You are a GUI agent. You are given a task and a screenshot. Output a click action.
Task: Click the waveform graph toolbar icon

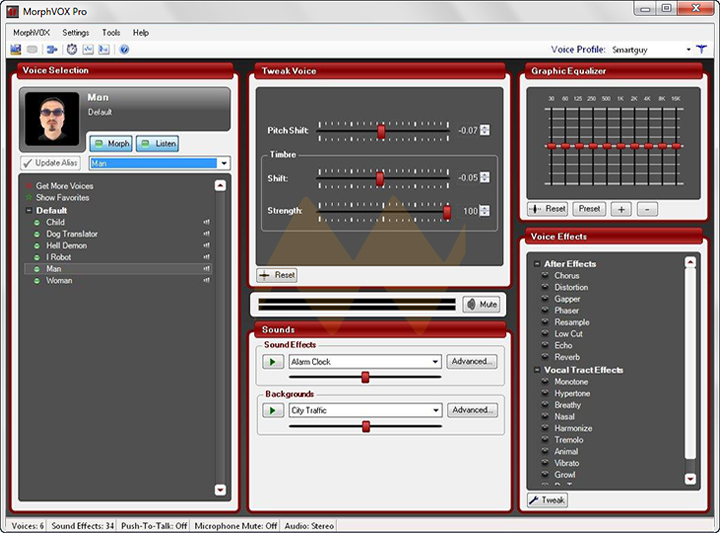pyautogui.click(x=88, y=49)
